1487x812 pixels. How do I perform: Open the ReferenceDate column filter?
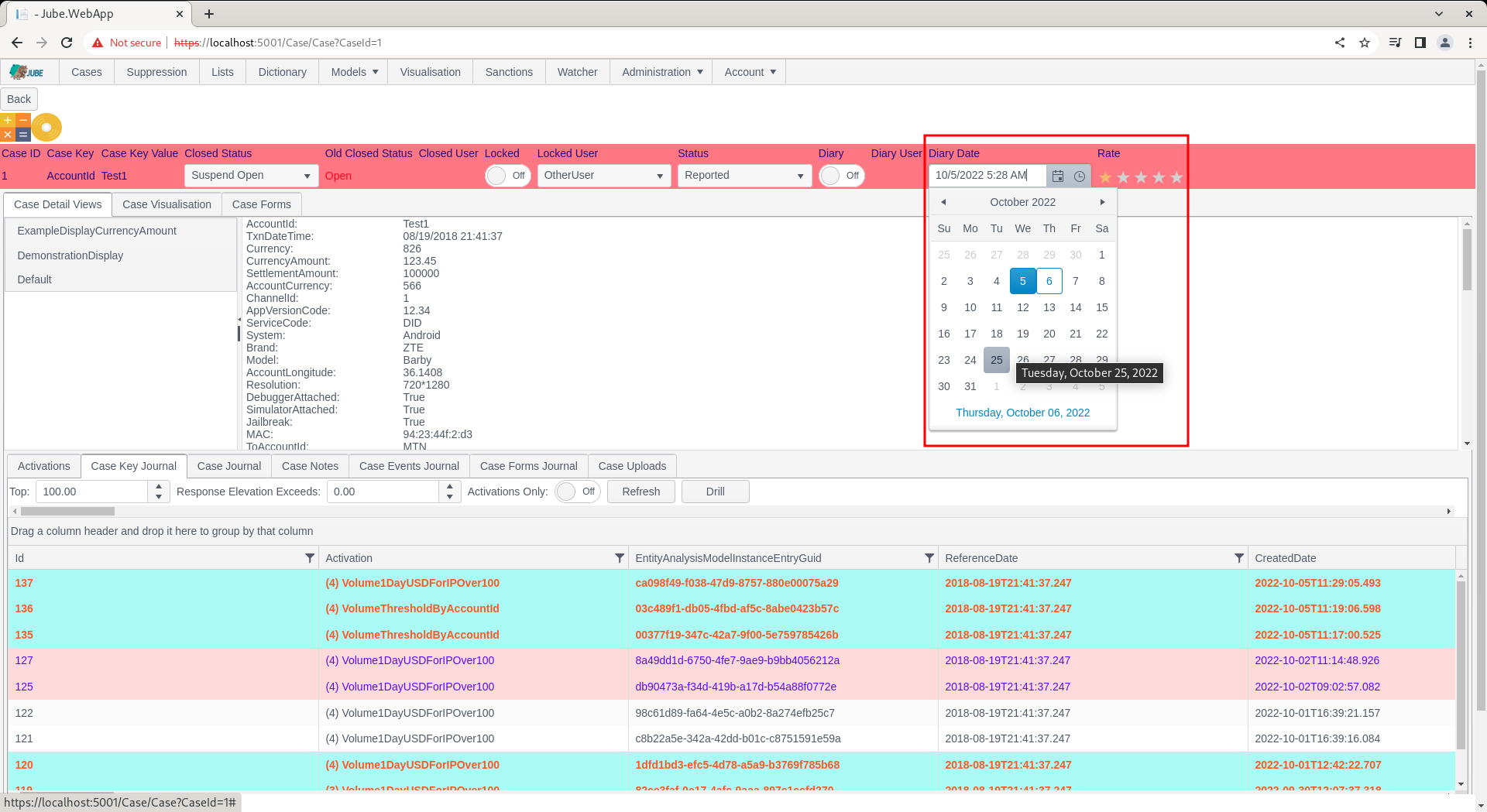(1239, 558)
